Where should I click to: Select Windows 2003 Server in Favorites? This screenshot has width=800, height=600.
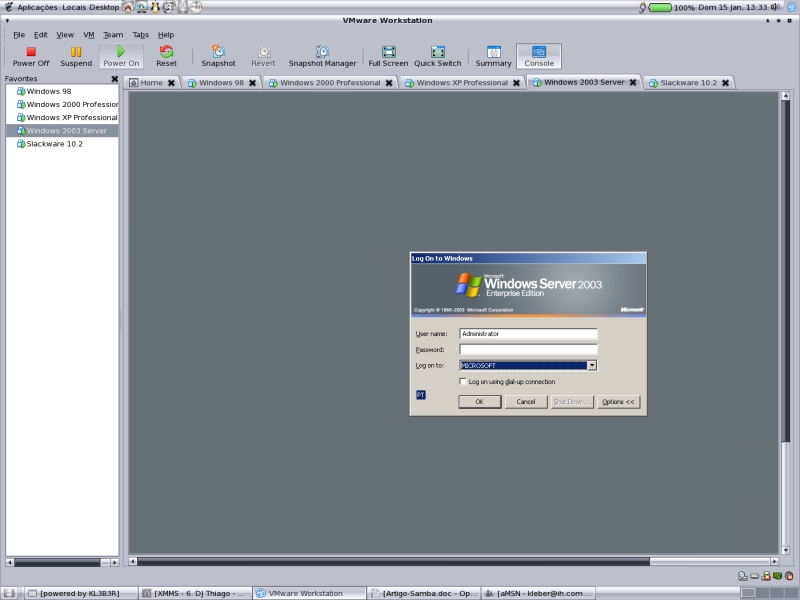[x=62, y=131]
